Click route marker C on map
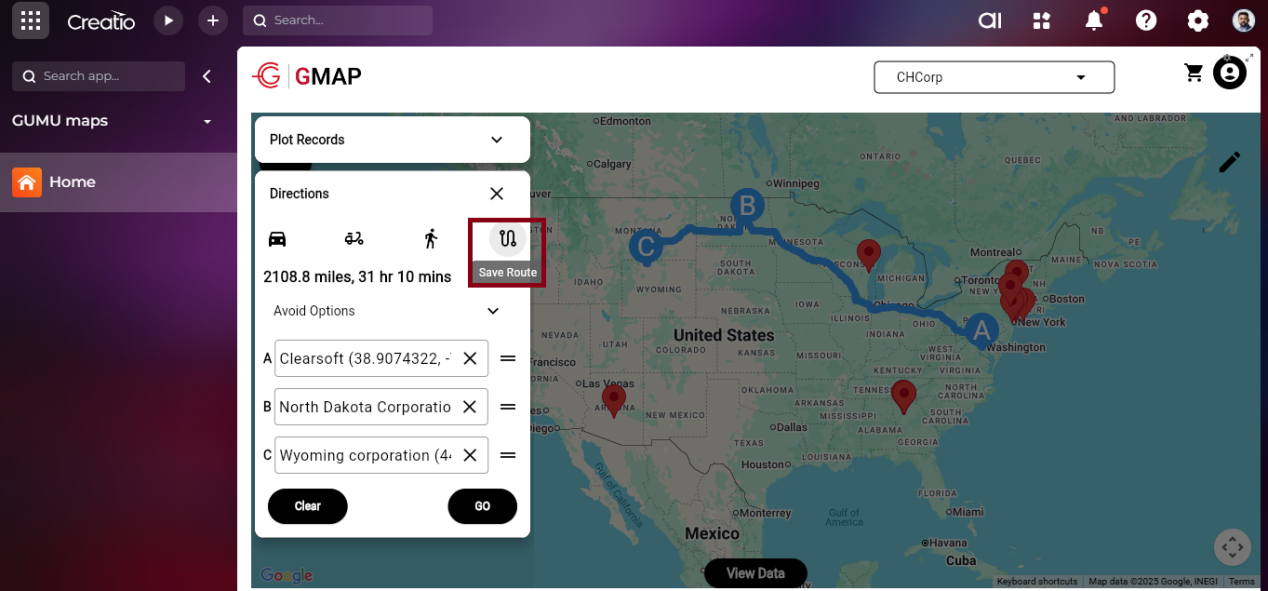The height and width of the screenshot is (591, 1268). pyautogui.click(x=646, y=246)
